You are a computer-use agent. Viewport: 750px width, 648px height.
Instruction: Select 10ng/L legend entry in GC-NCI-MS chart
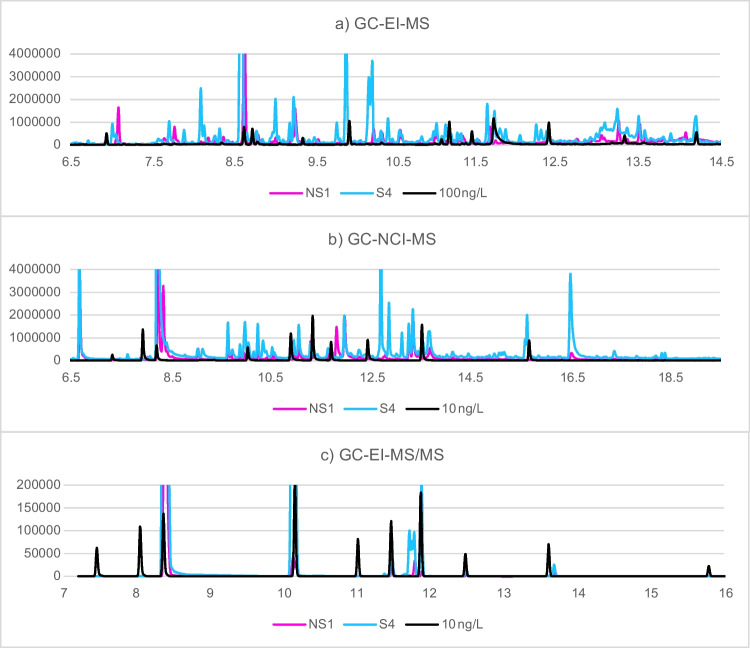click(445, 409)
